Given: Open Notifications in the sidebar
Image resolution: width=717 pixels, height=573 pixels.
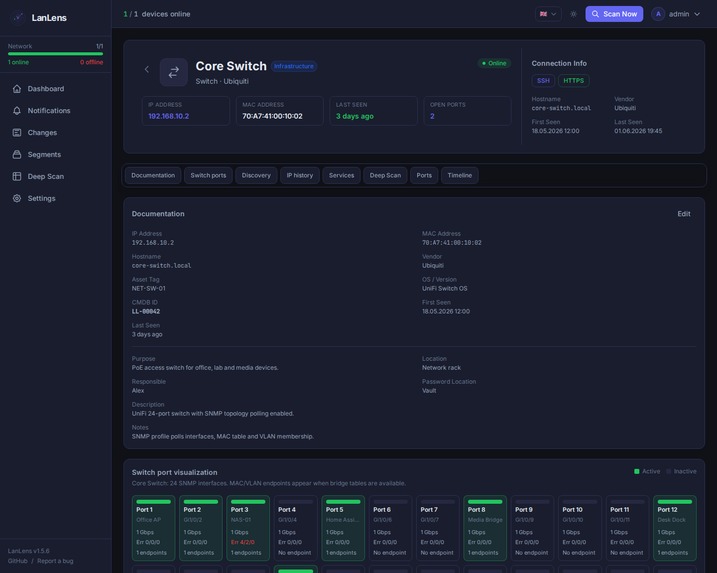Looking at the screenshot, I should 56,111.
